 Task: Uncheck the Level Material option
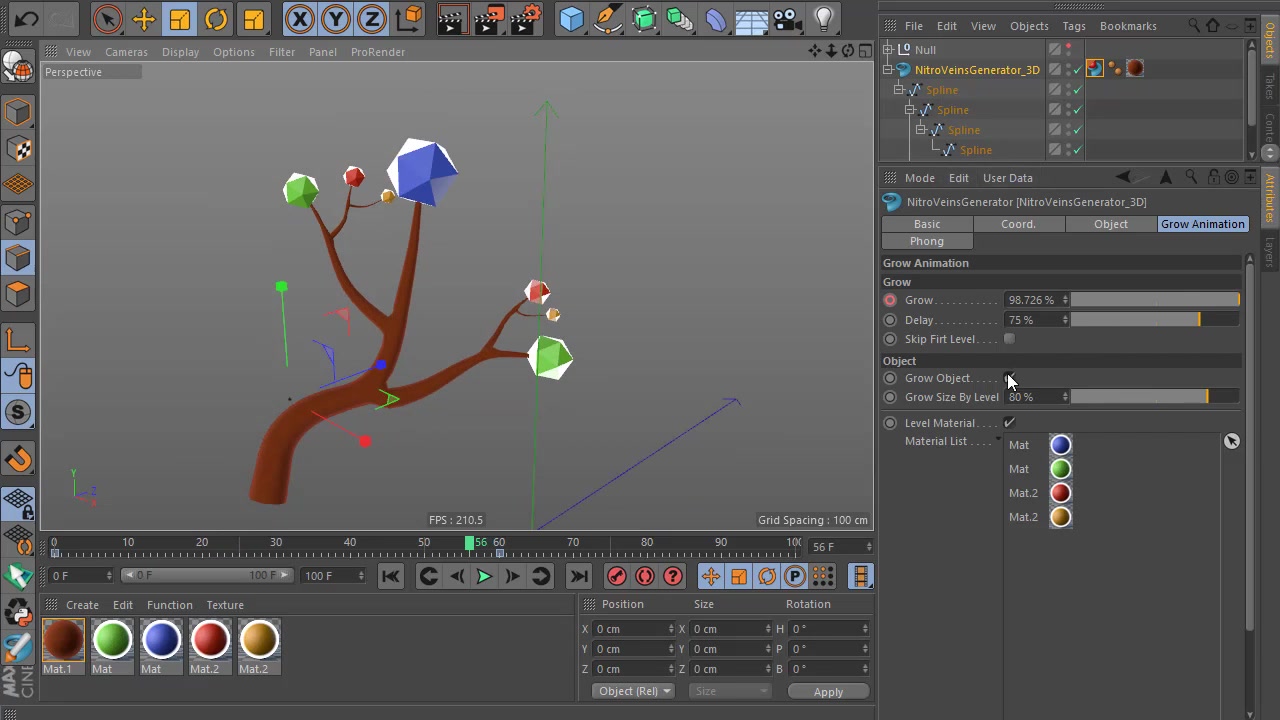(x=1008, y=422)
